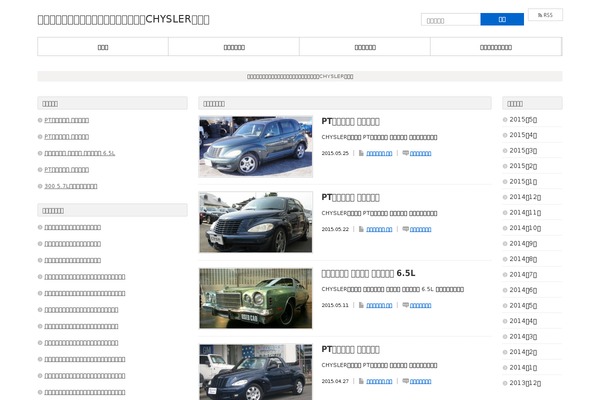Open the November 2014 monthly archive
This screenshot has width=600, height=400.
(x=525, y=212)
